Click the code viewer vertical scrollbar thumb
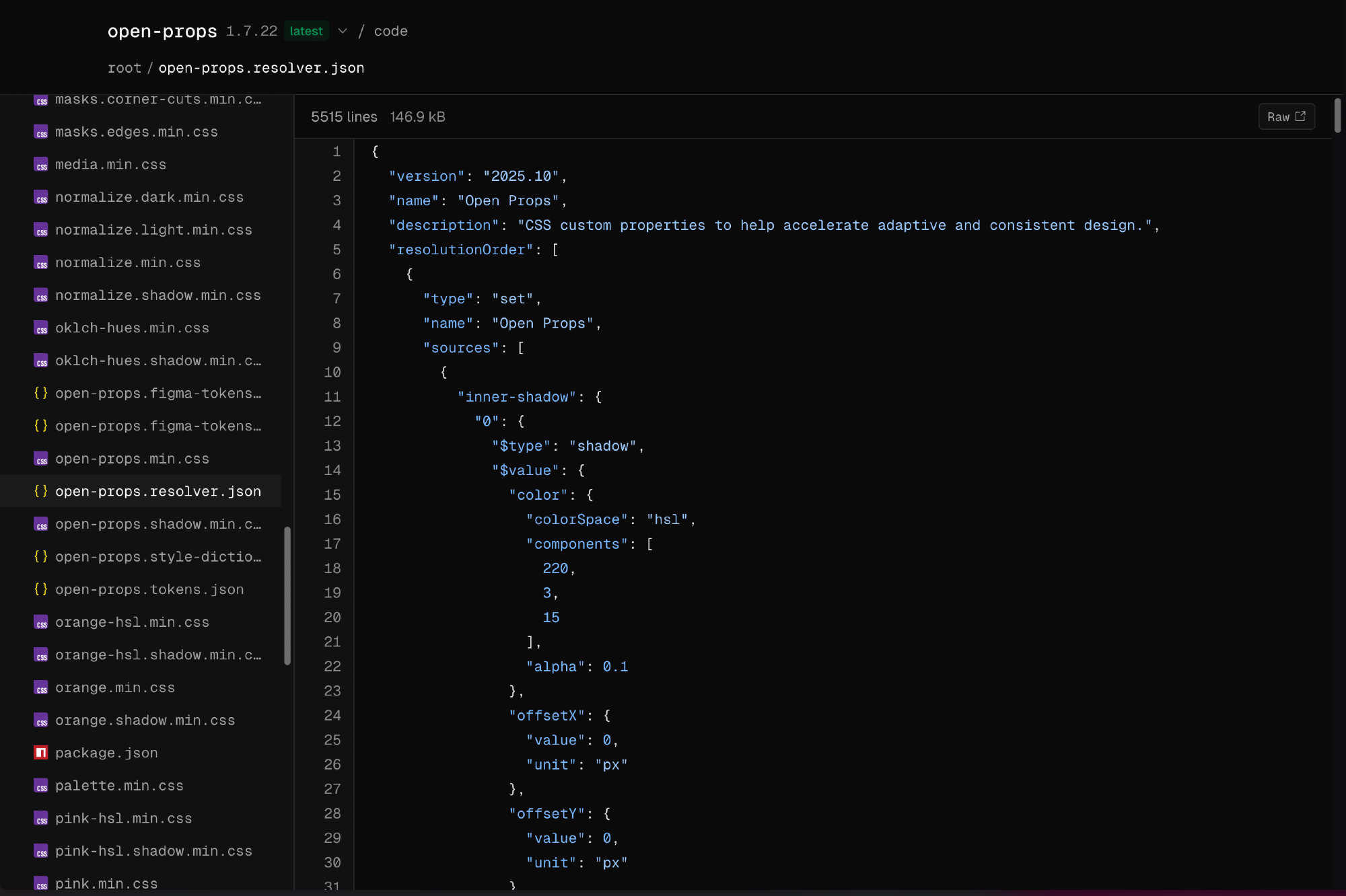The height and width of the screenshot is (896, 1346). [x=1337, y=116]
